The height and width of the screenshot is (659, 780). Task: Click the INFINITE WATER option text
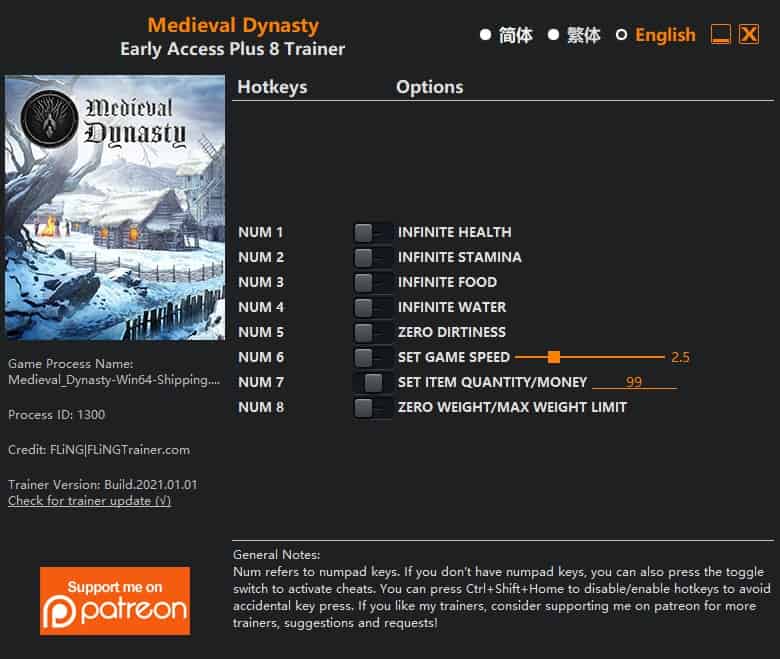tap(452, 307)
